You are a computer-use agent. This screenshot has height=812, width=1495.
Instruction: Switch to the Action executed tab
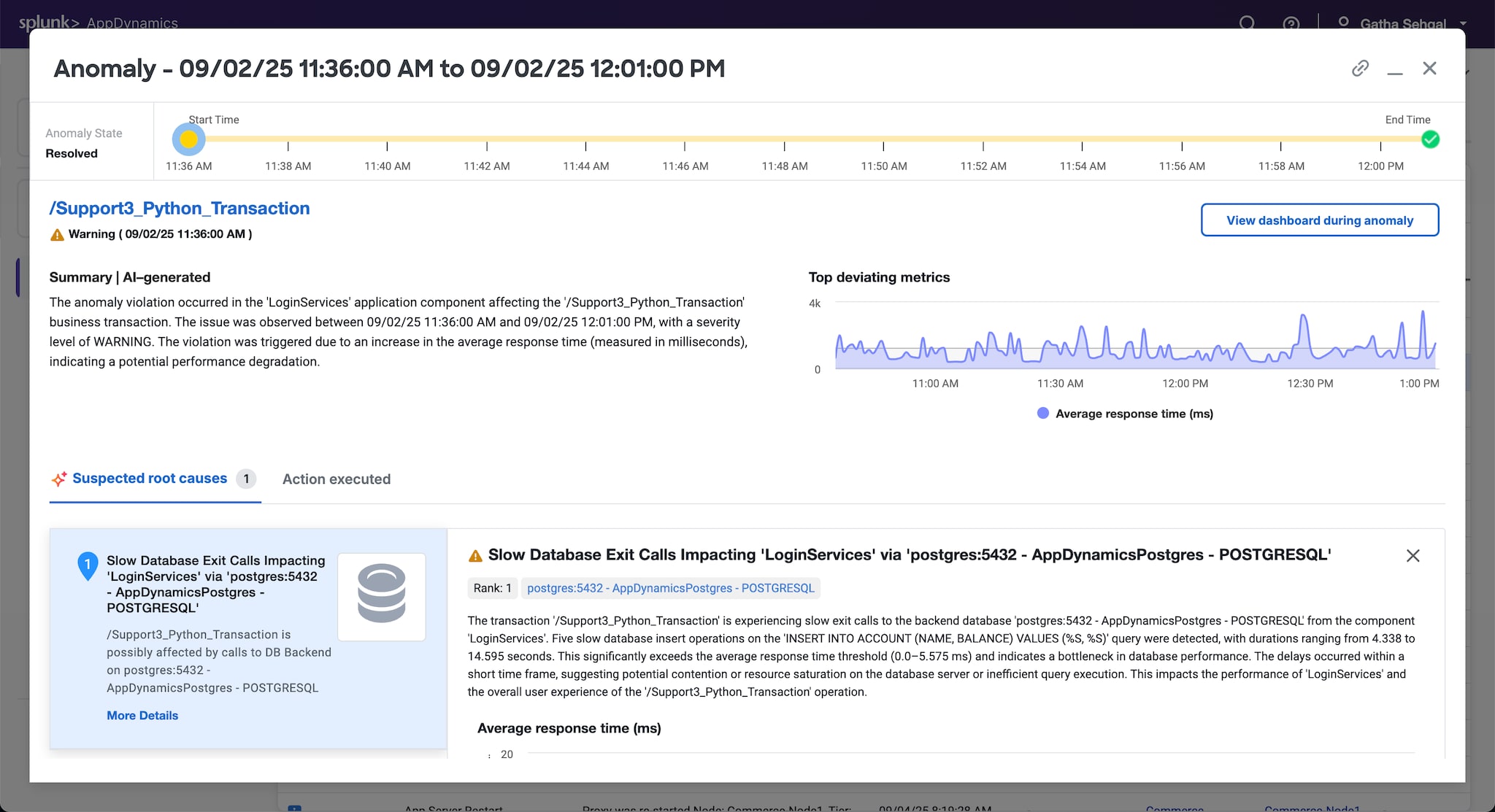pyautogui.click(x=337, y=479)
